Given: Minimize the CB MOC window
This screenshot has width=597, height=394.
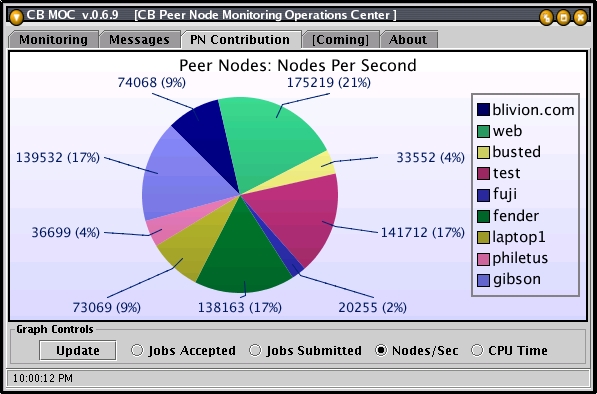Looking at the screenshot, I should click(546, 17).
